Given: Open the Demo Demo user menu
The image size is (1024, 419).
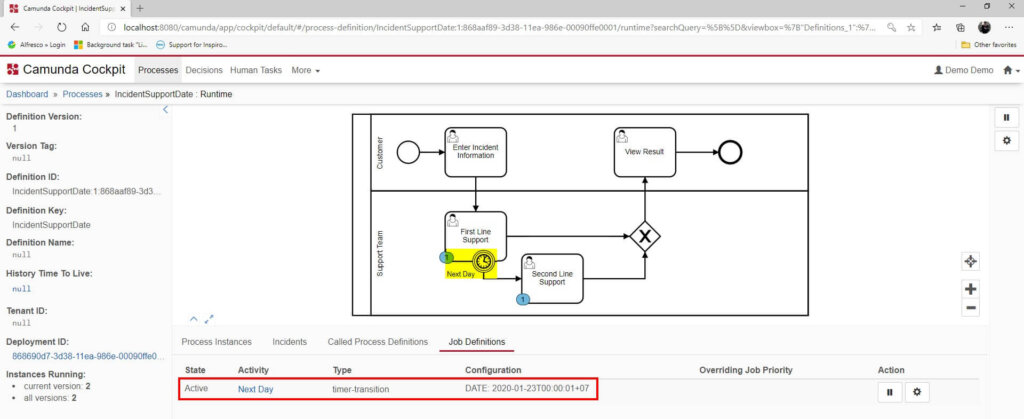Looking at the screenshot, I should point(964,70).
